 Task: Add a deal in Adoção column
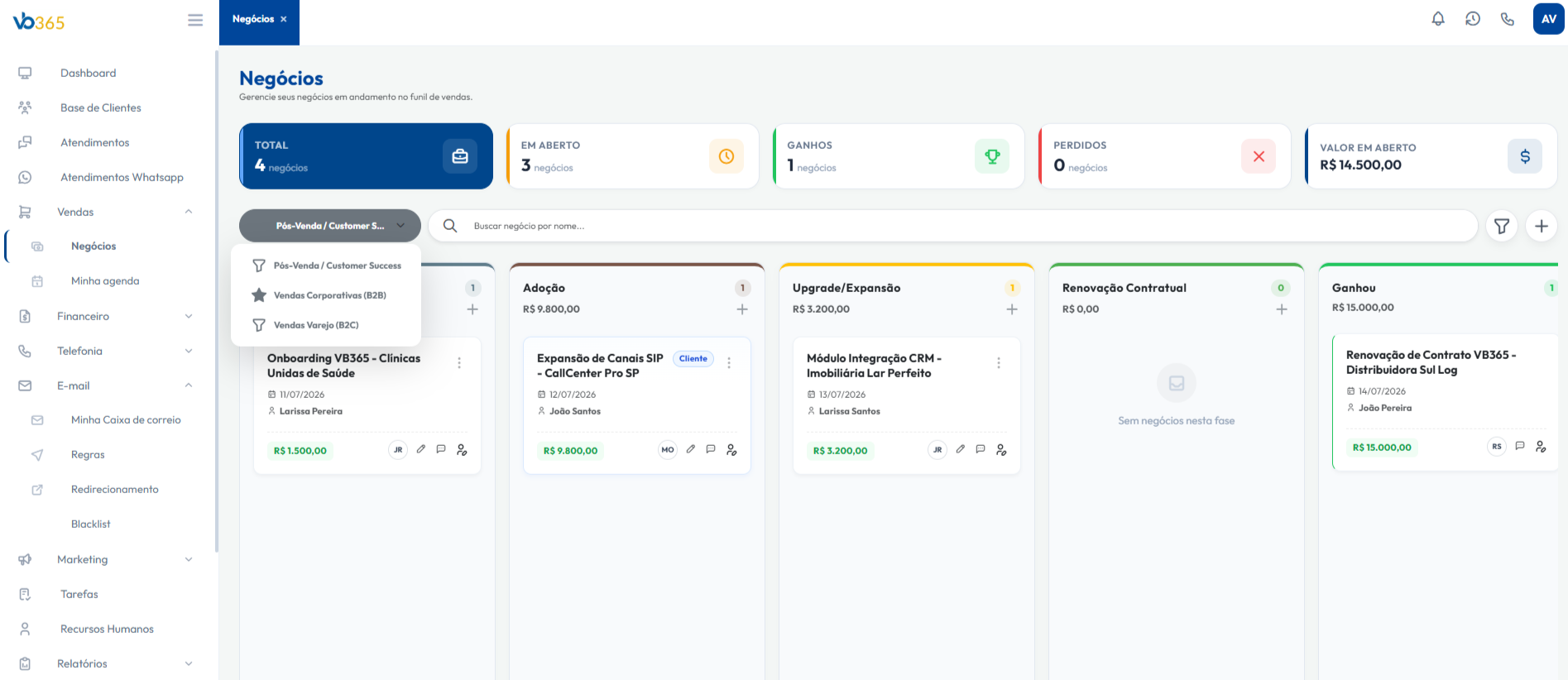point(742,309)
